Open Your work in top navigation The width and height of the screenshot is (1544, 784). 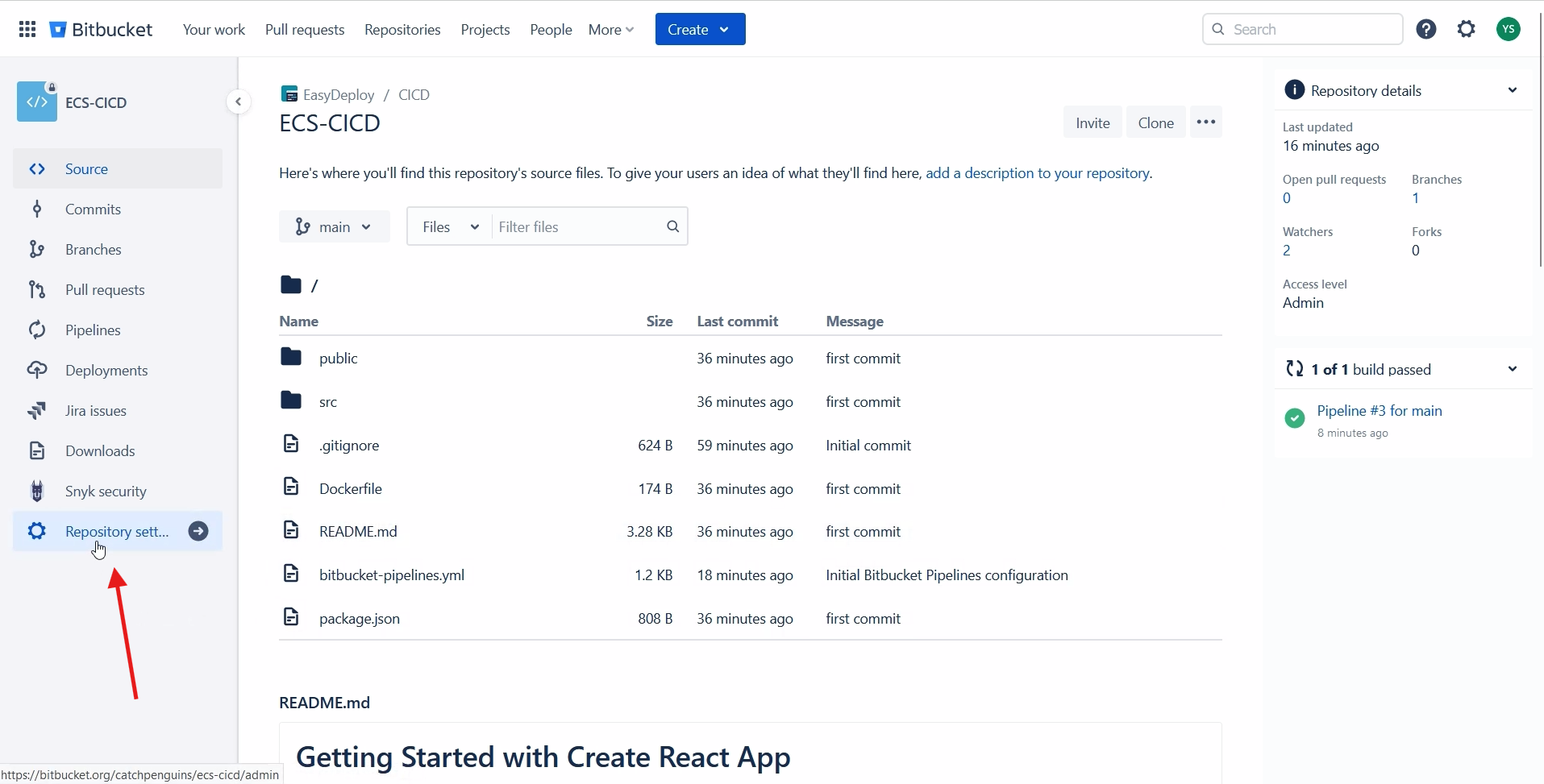tap(214, 30)
